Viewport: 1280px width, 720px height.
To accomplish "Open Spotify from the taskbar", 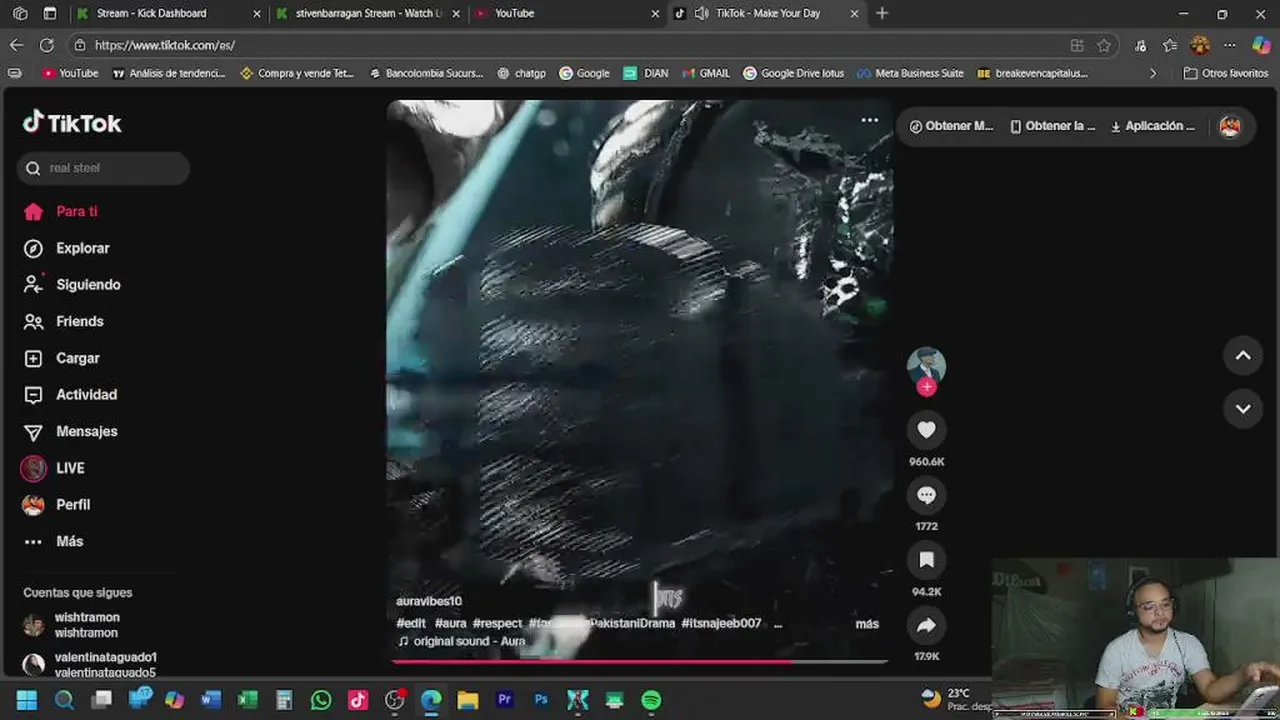I will (651, 700).
